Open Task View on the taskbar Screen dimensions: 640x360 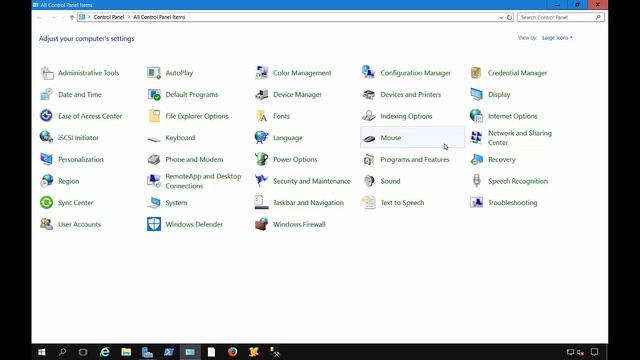tap(83, 352)
